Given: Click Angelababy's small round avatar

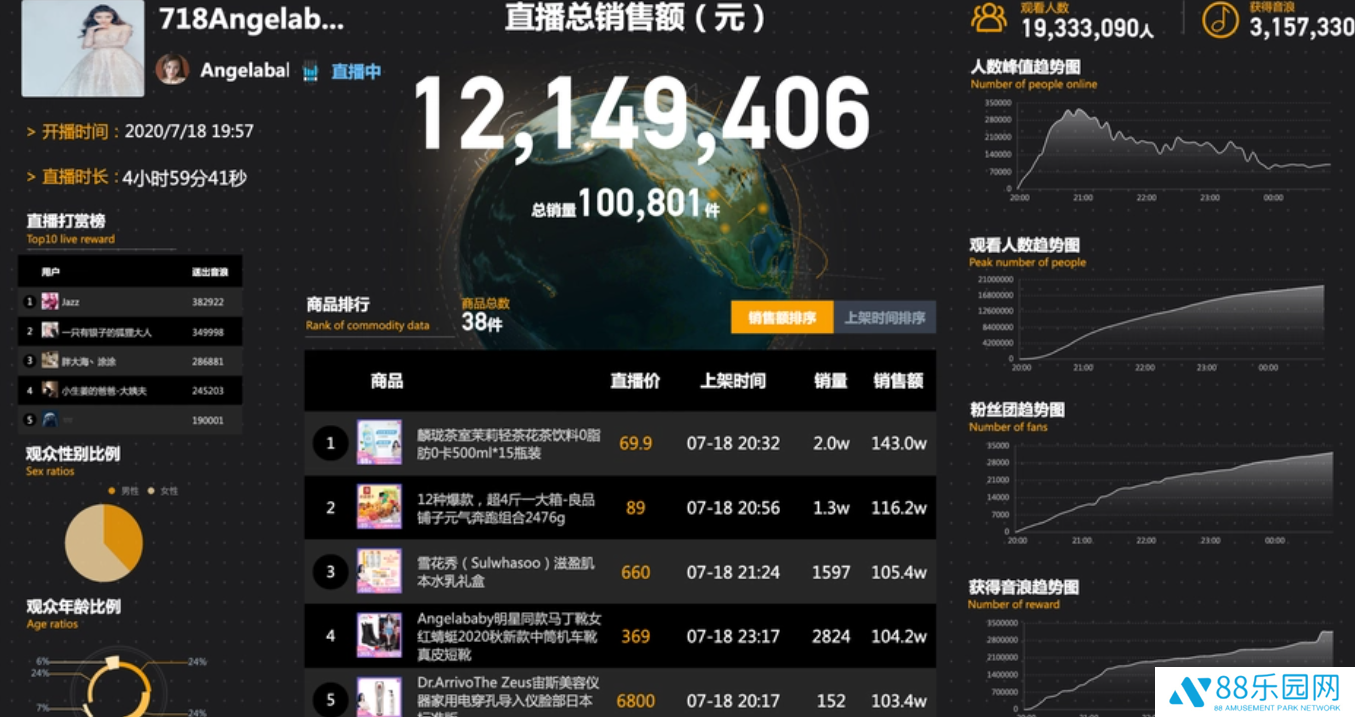Looking at the screenshot, I should point(172,69).
